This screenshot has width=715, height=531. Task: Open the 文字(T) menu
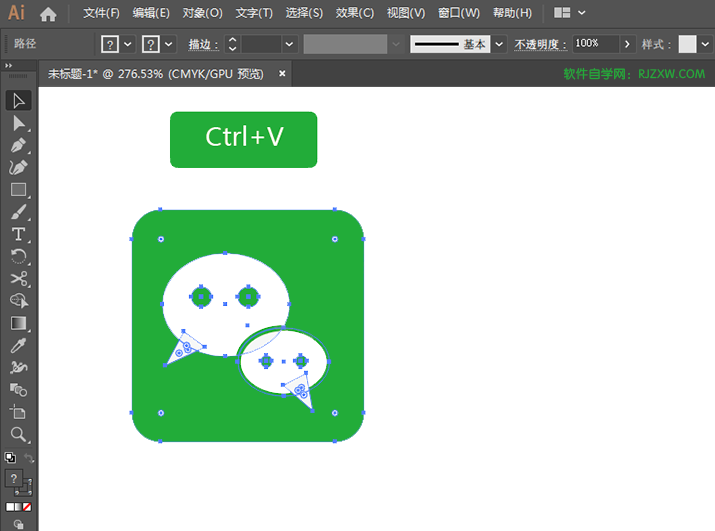pyautogui.click(x=254, y=13)
